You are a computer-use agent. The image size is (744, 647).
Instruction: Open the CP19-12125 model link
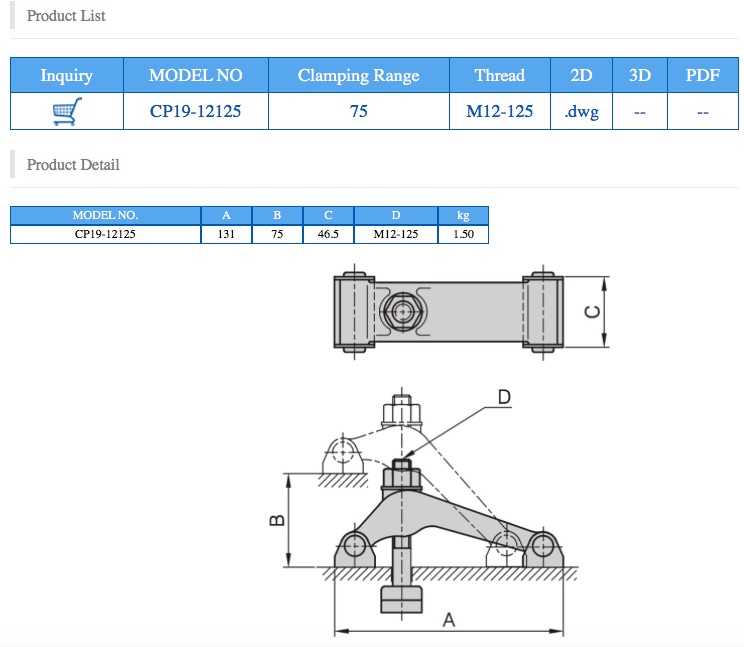pyautogui.click(x=195, y=111)
